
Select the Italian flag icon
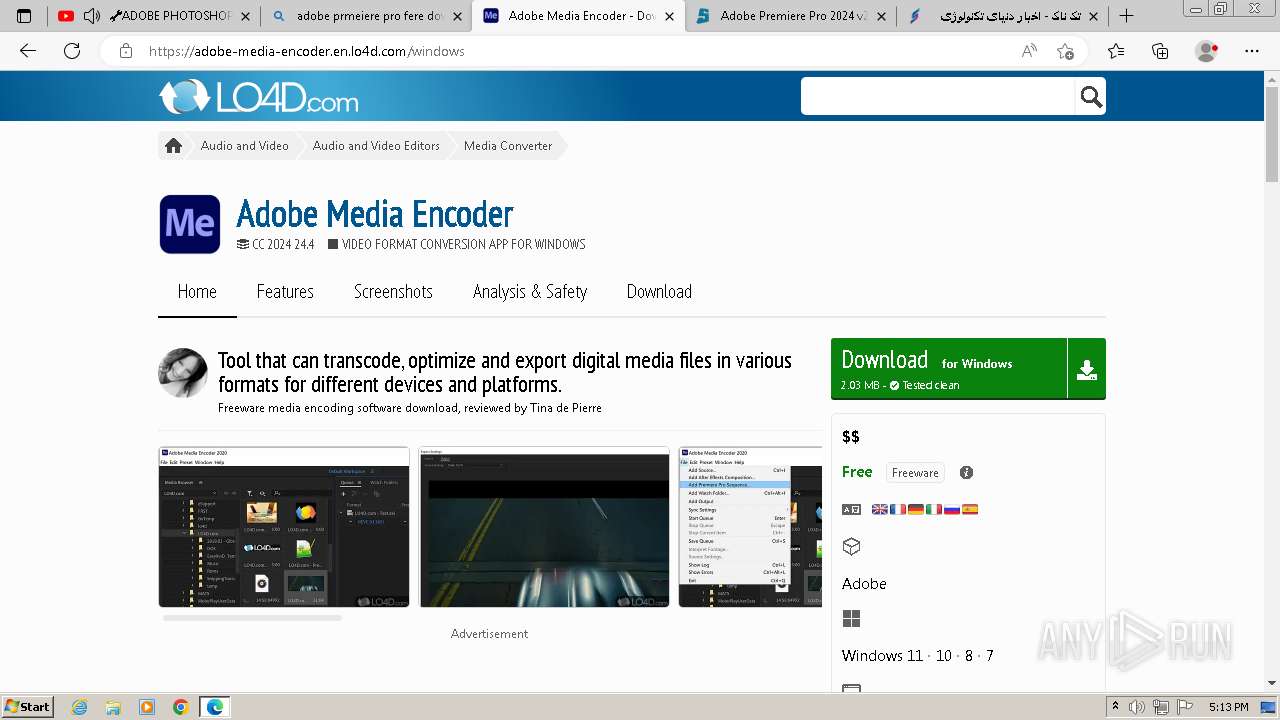[934, 509]
